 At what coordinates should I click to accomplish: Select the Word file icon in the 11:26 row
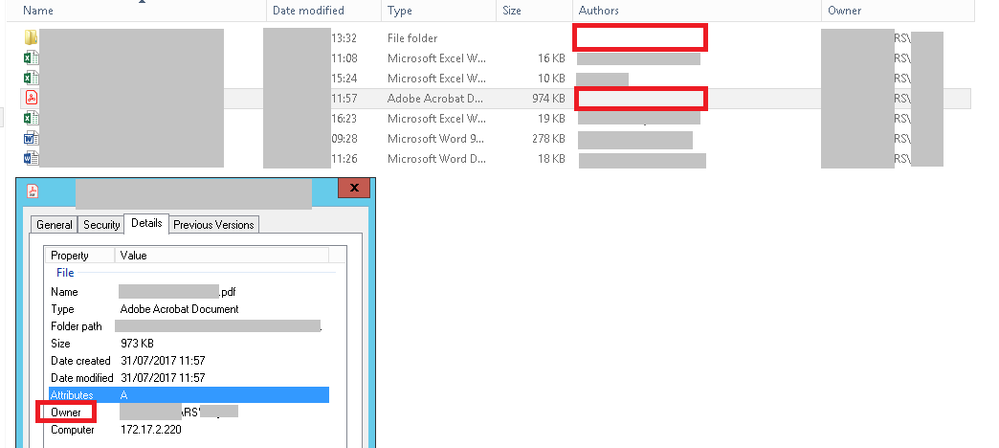point(31,159)
